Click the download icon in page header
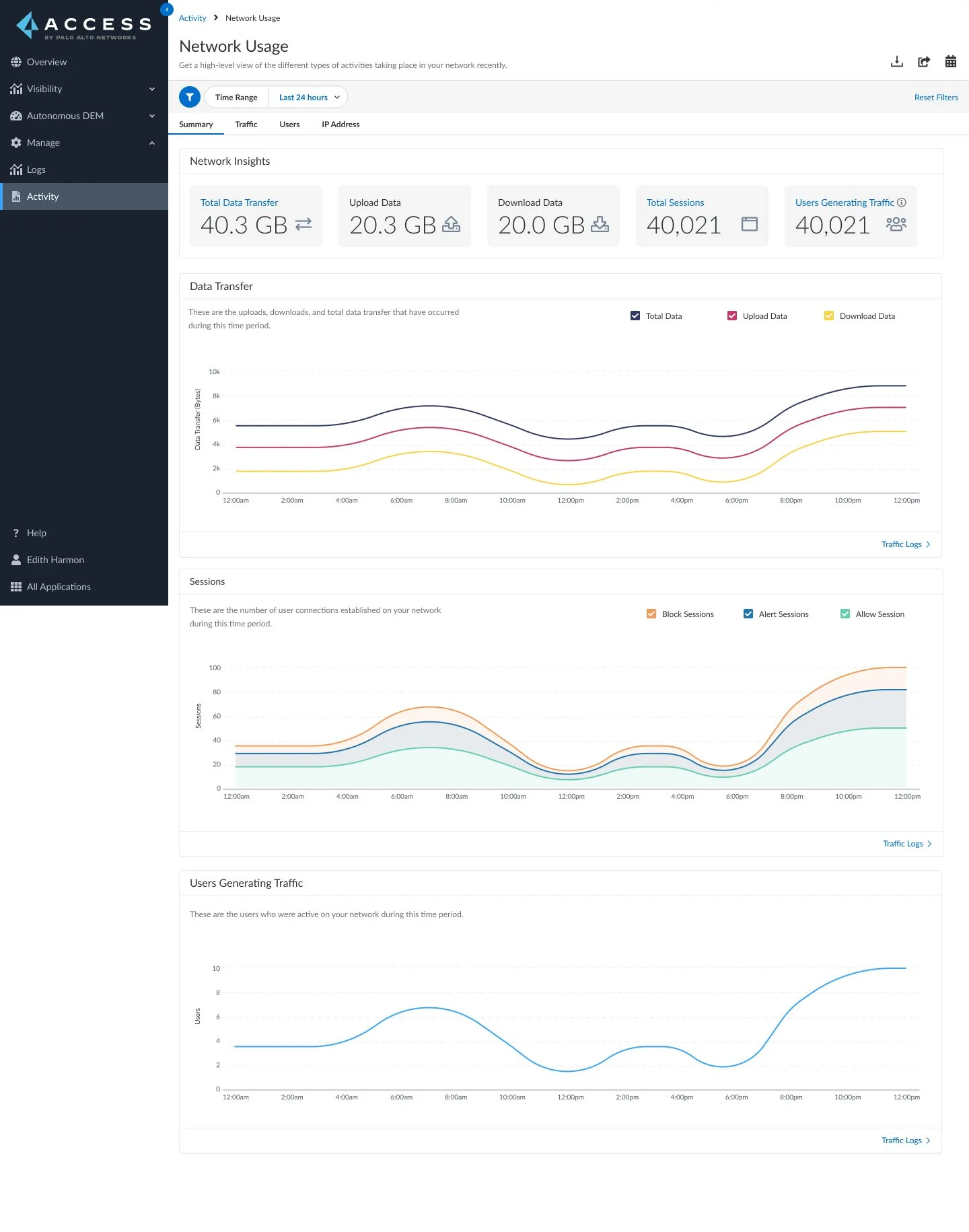Screen dimensions: 969x1232 (896, 62)
